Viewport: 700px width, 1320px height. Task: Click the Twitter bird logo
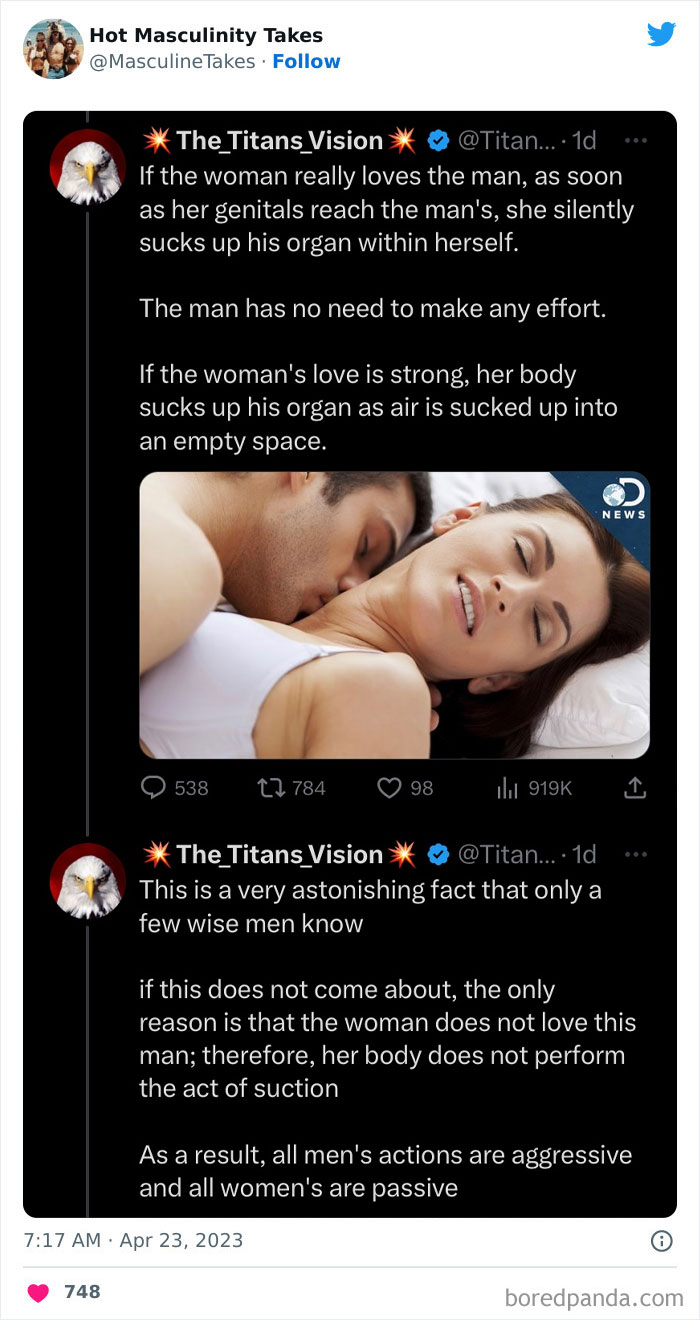click(x=662, y=34)
